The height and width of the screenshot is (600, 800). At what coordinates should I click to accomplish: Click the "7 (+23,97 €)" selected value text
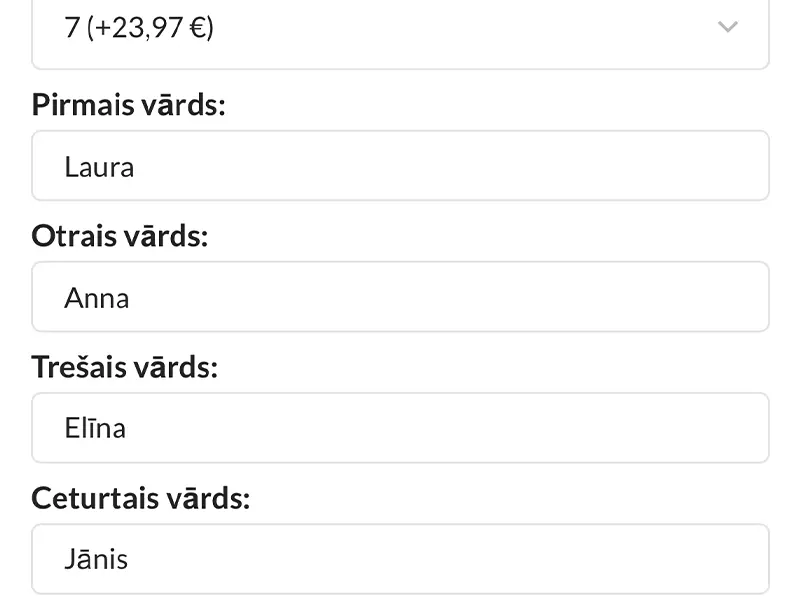point(139,28)
